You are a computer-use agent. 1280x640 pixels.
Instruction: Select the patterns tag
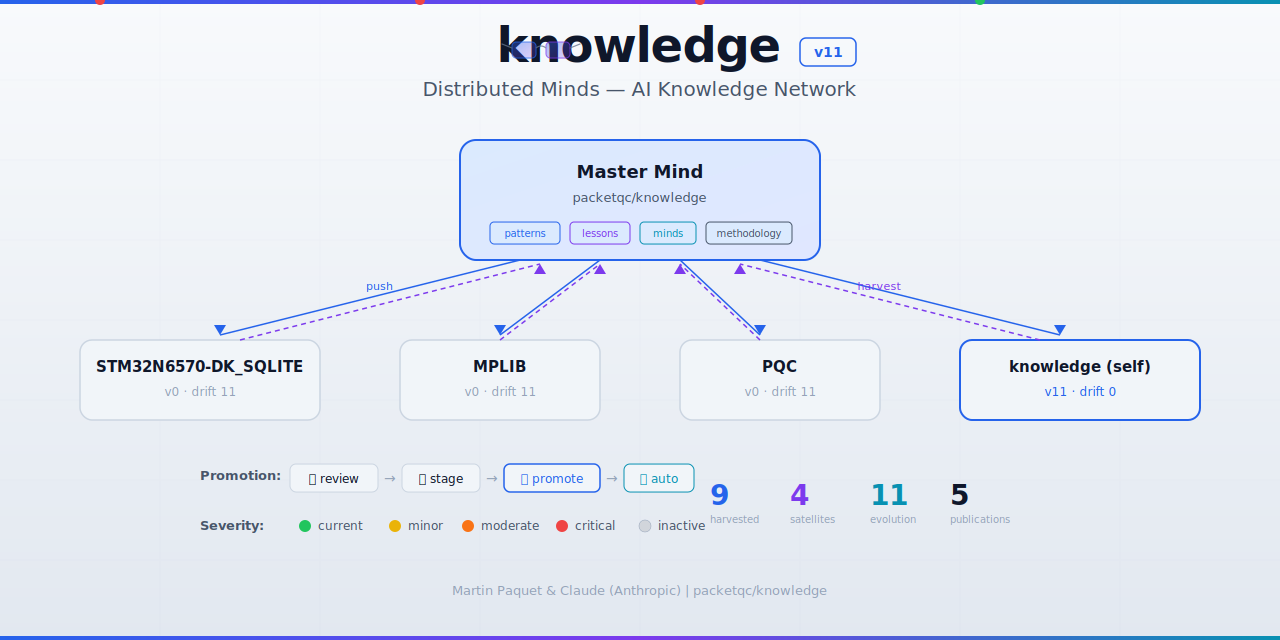pyautogui.click(x=525, y=233)
